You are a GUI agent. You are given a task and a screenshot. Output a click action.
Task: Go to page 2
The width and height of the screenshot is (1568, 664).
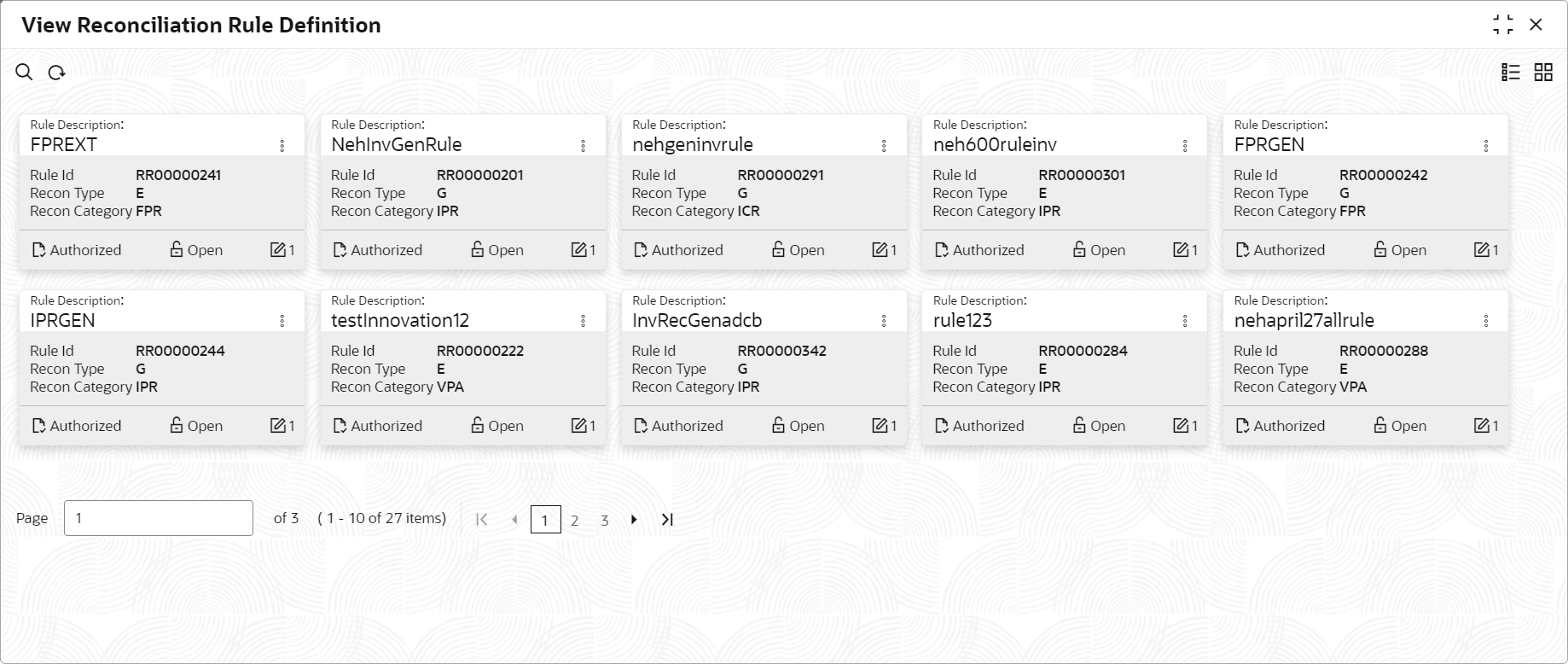tap(575, 520)
